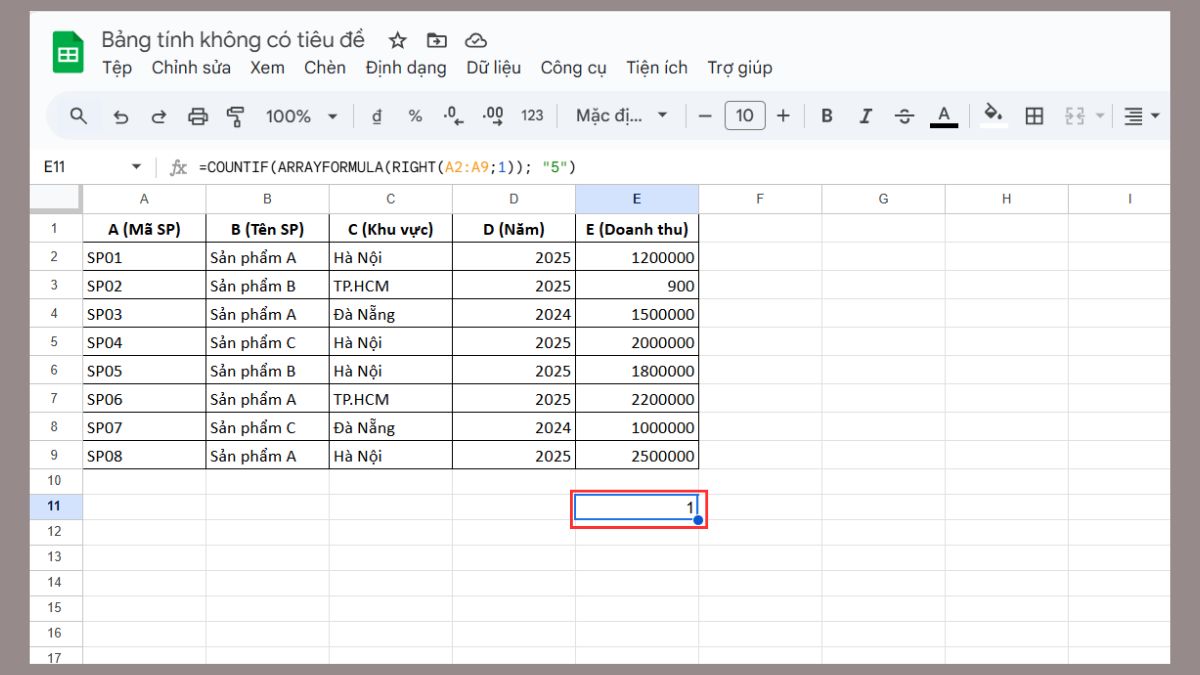Screen dimensions: 1200x675
Task: Redo the last undone action
Action: (x=159, y=116)
